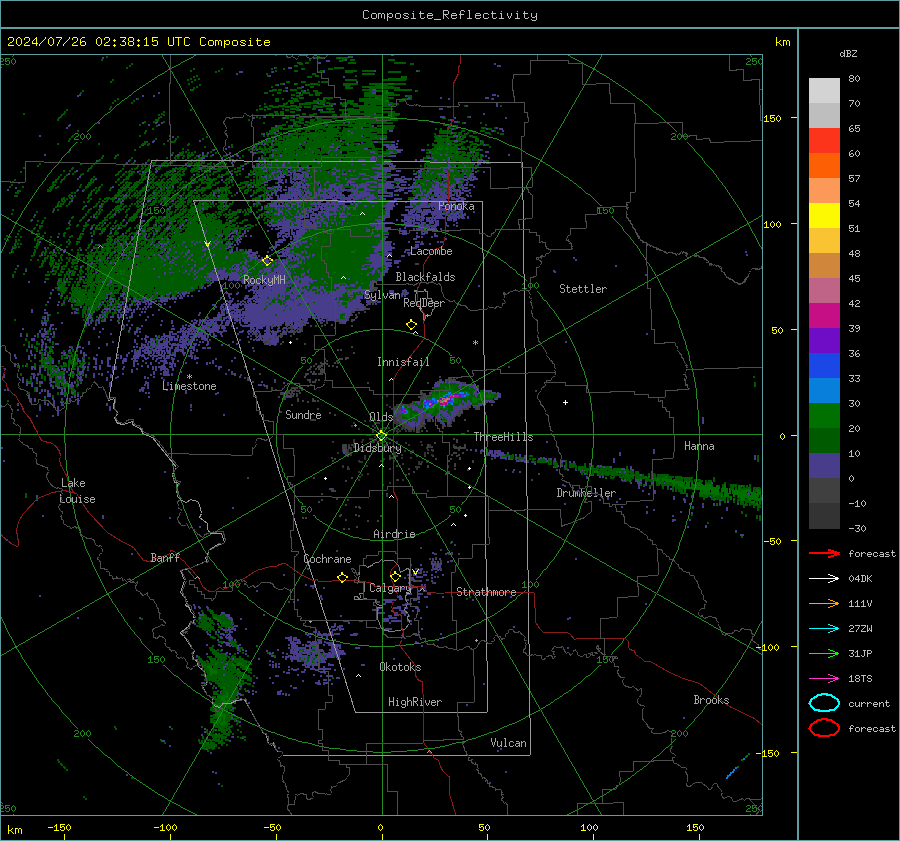Click the orange 111V arrow legend icon
The image size is (900, 841).
[824, 603]
